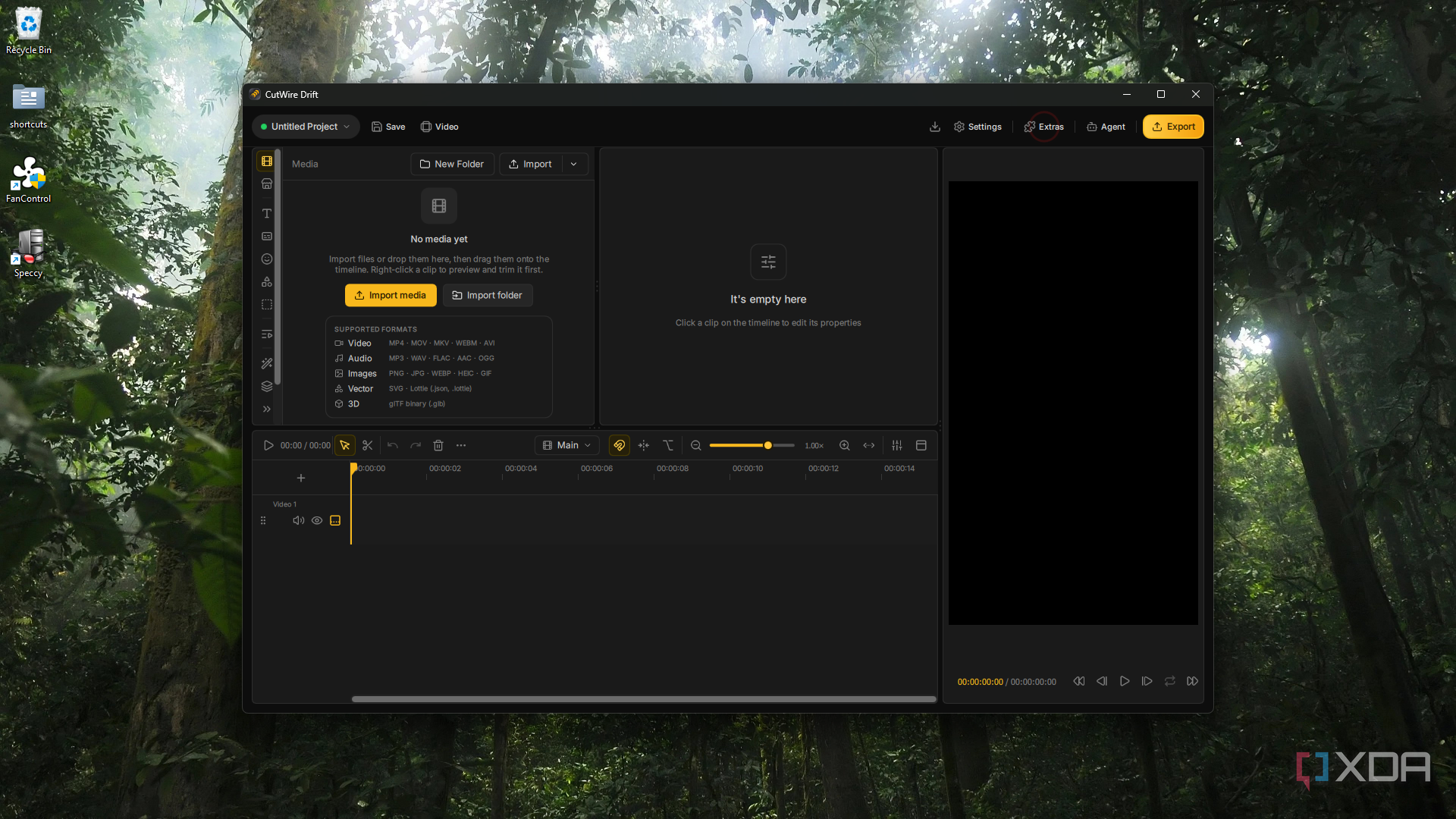Image resolution: width=1456 pixels, height=819 pixels.
Task: Delete selected clip with trash icon
Action: [x=438, y=445]
